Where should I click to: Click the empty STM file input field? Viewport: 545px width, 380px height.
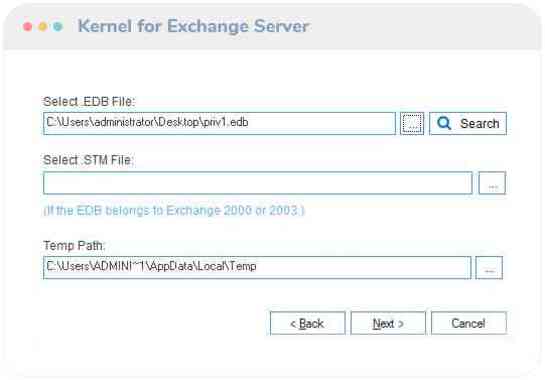click(x=258, y=183)
